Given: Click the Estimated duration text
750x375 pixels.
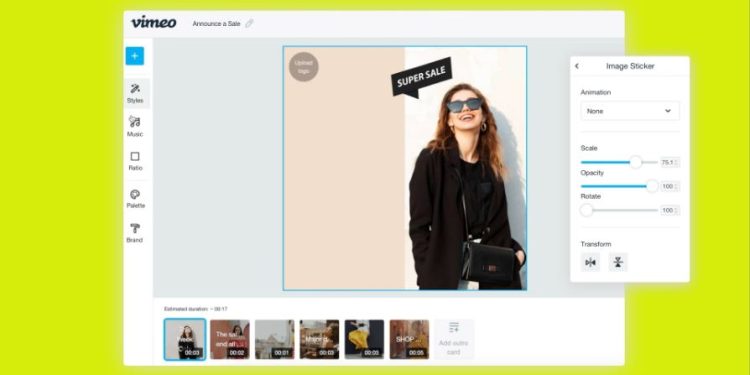Looking at the screenshot, I should tap(196, 309).
